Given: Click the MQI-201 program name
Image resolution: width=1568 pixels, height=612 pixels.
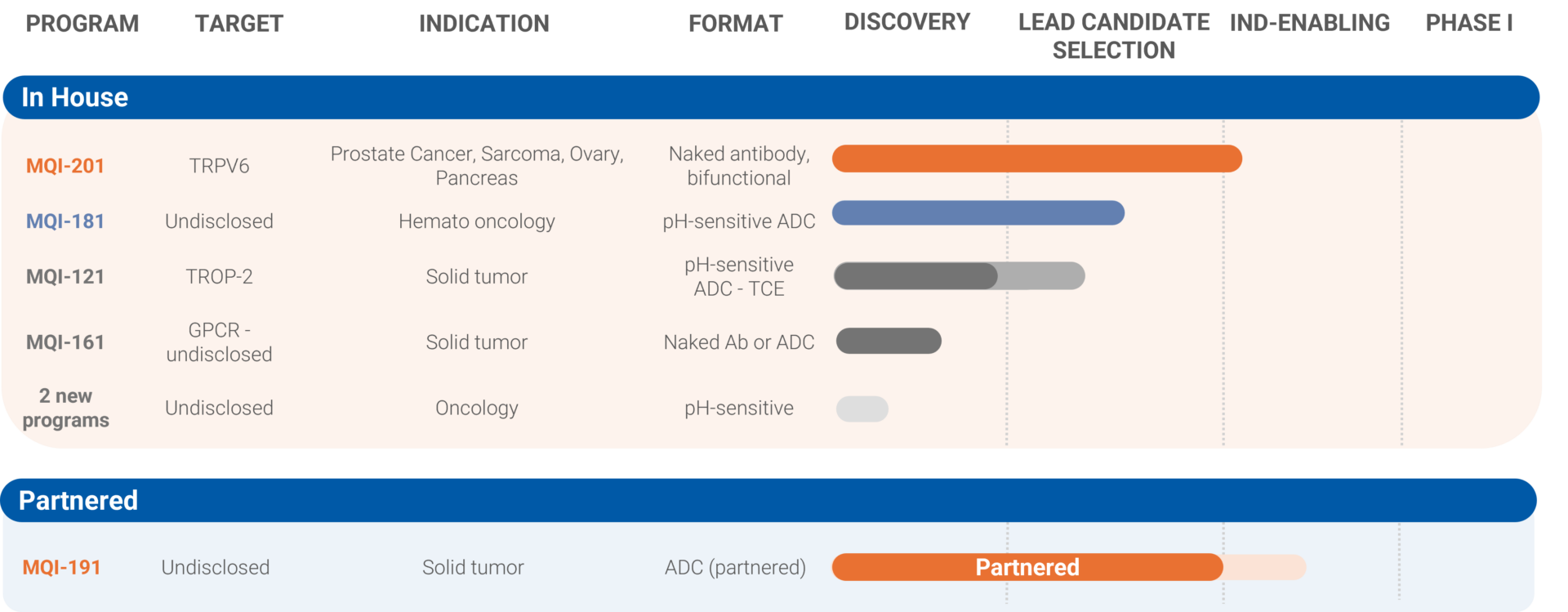Looking at the screenshot, I should (x=65, y=166).
